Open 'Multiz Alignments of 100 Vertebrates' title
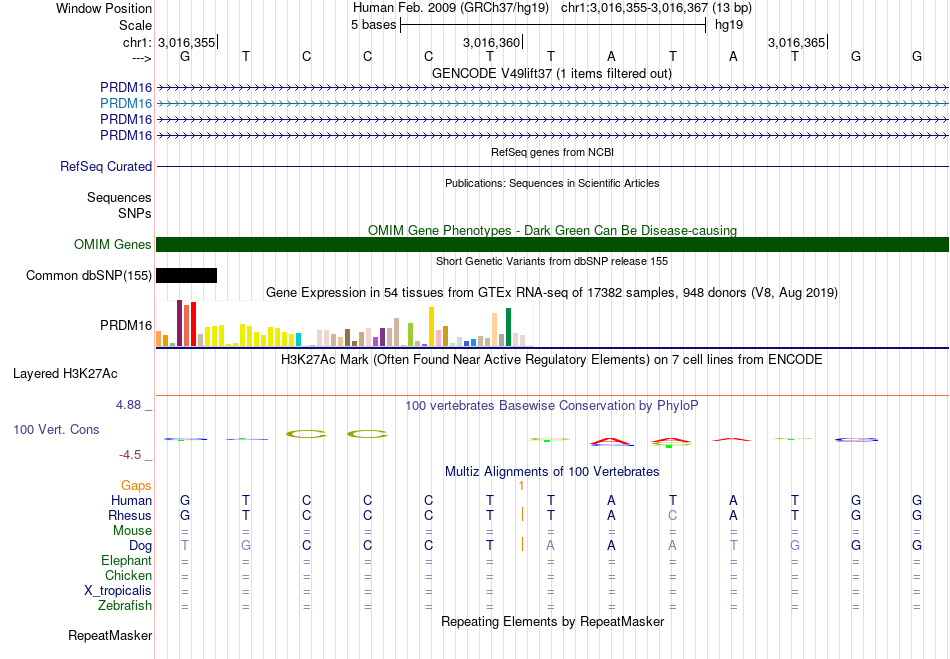The image size is (950, 659). pos(552,471)
